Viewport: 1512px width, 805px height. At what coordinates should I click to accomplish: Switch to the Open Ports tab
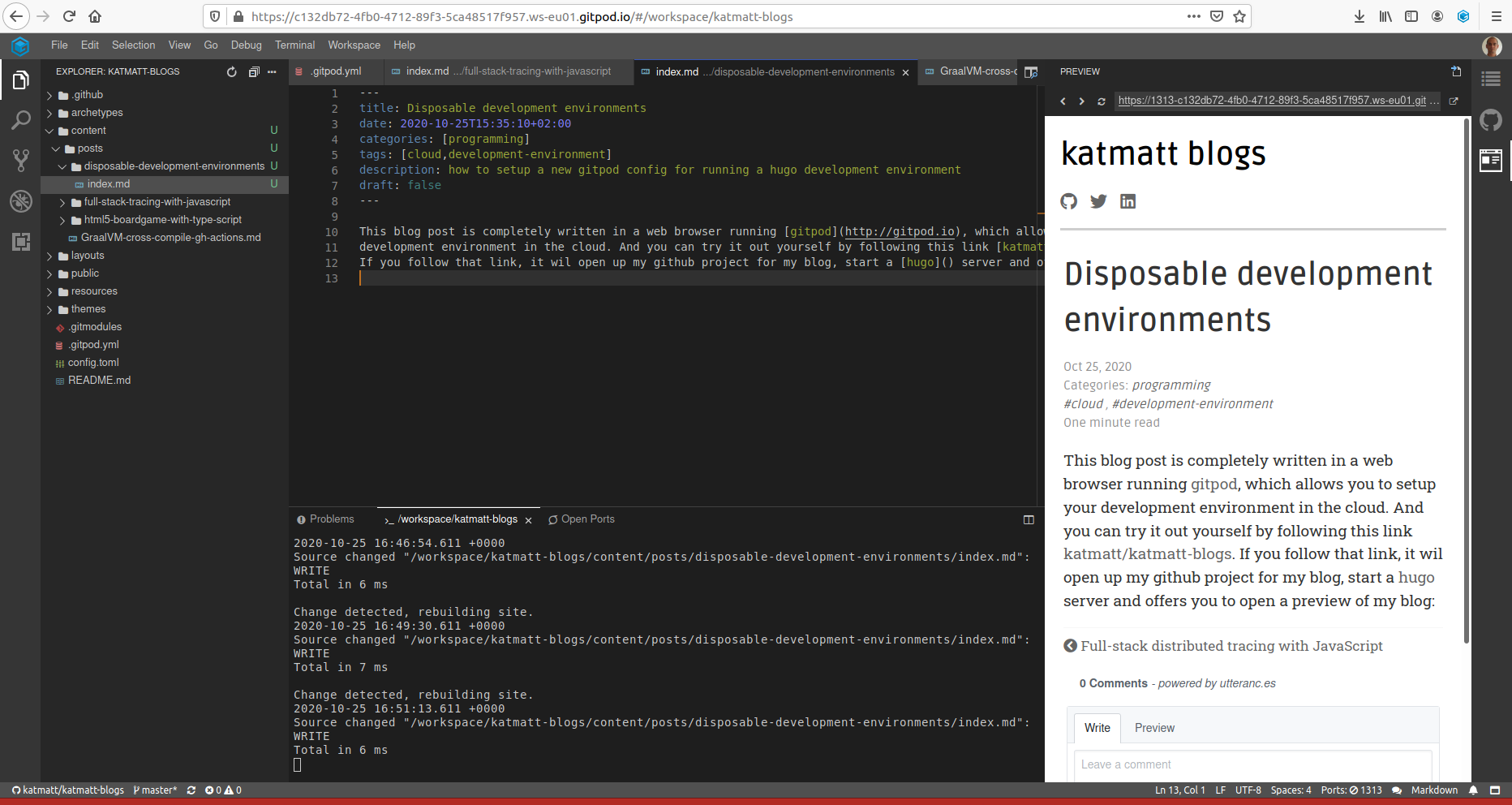pyautogui.click(x=582, y=519)
